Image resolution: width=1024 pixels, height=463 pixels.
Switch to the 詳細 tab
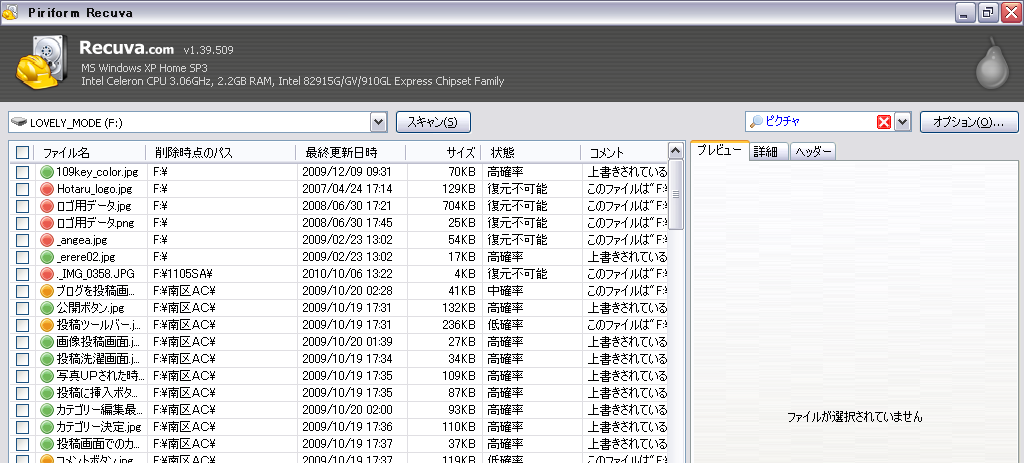point(769,152)
